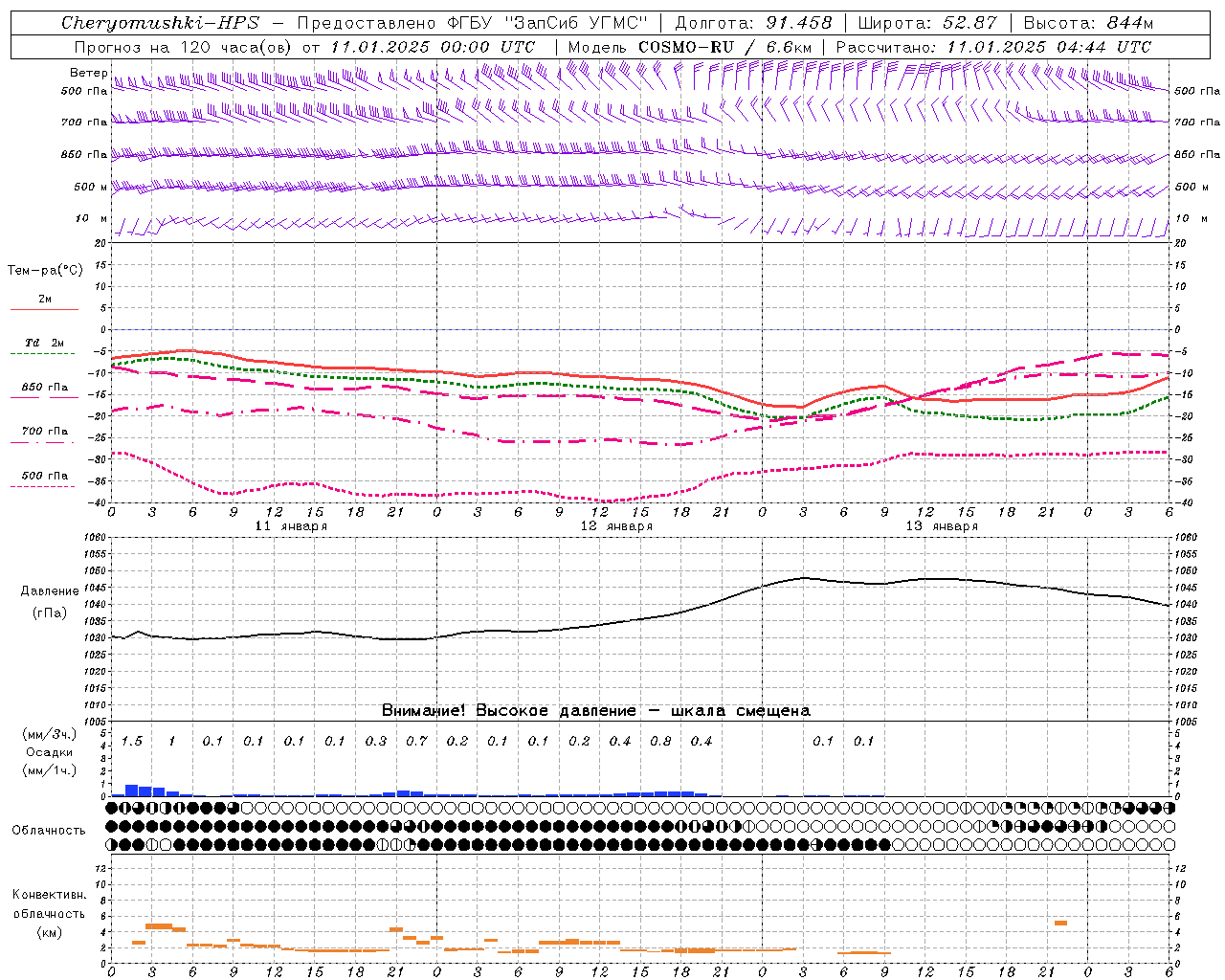
Task: Click the Осадки precipitation label
Action: [x=50, y=752]
